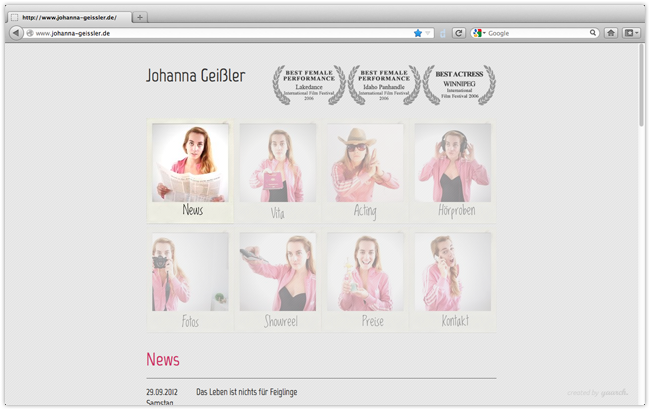Click the Showreel caption text

point(281,321)
